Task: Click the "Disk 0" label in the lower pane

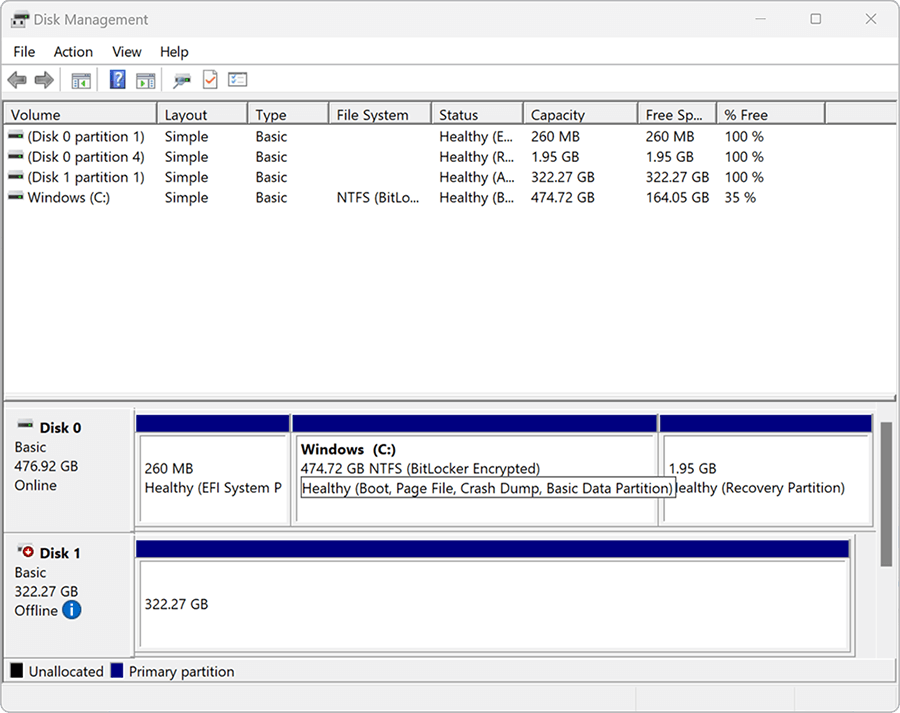Action: [x=60, y=428]
